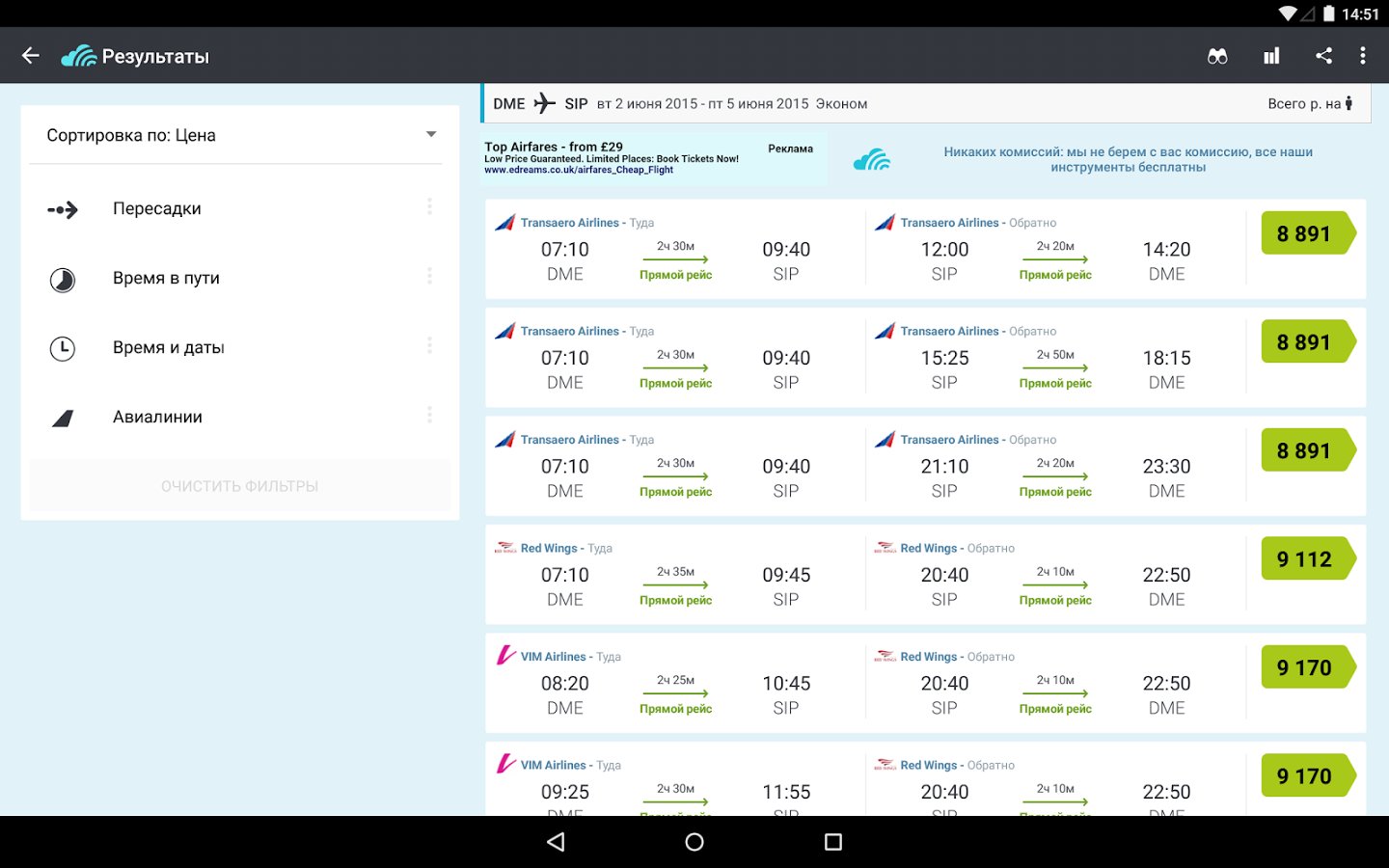1389x868 pixels.
Task: Click departure time 09:25
Action: coord(564,792)
